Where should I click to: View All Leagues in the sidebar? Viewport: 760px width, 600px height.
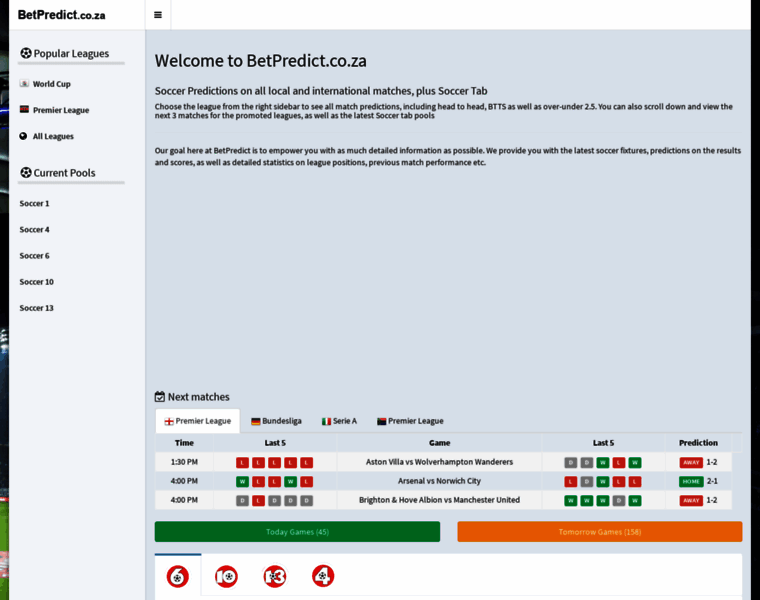(x=53, y=136)
